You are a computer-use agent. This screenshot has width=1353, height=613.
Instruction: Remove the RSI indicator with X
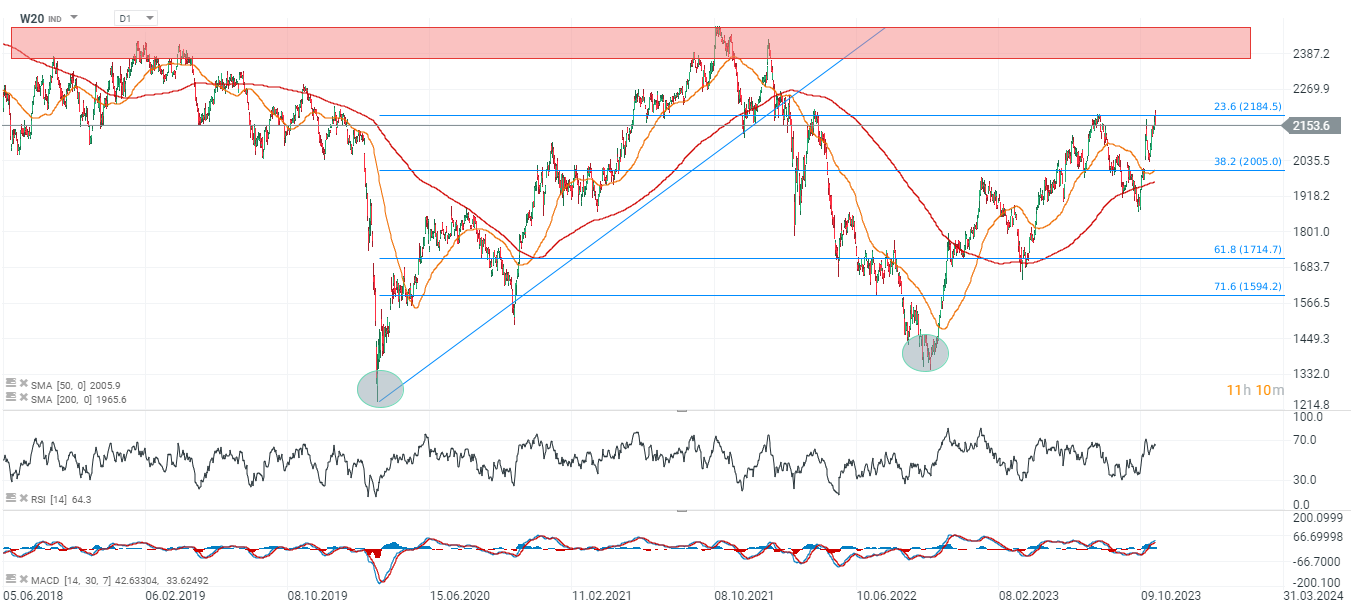[23, 497]
